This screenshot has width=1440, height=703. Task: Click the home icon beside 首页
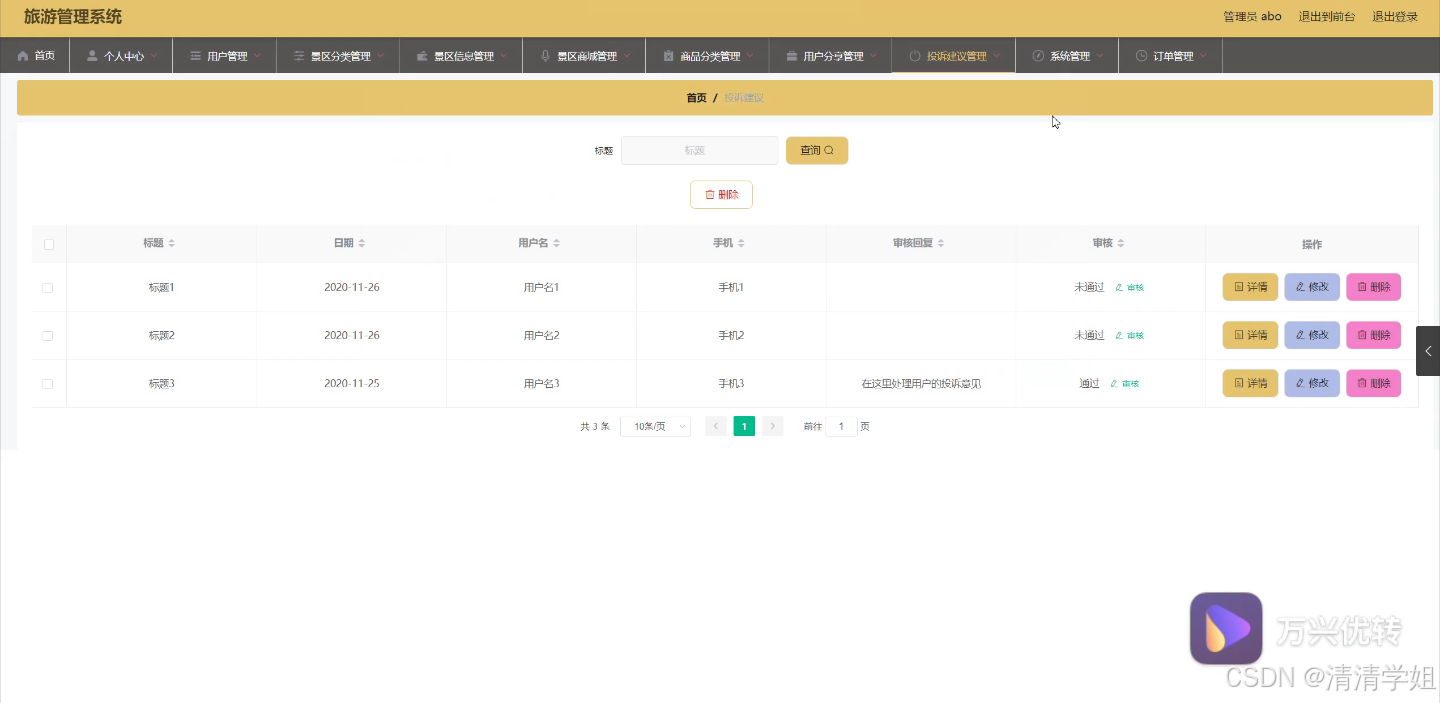click(22, 55)
